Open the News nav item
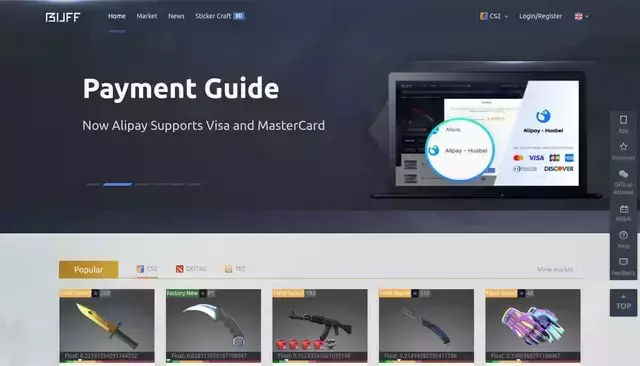Screen dimensions: 640x366 pyautogui.click(x=176, y=16)
